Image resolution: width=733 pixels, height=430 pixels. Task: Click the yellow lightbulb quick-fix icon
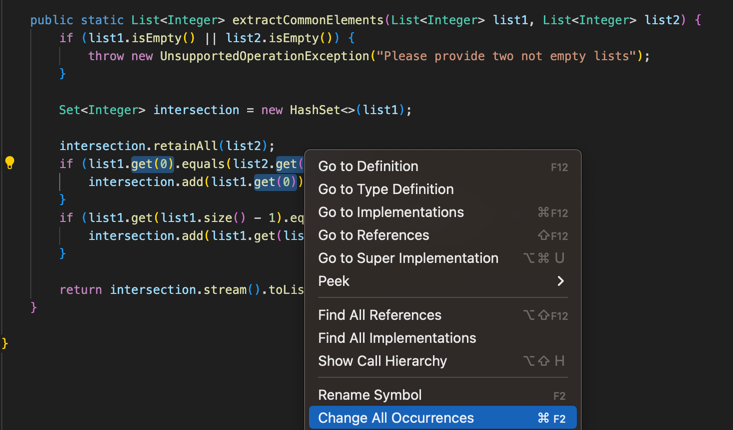click(x=10, y=163)
